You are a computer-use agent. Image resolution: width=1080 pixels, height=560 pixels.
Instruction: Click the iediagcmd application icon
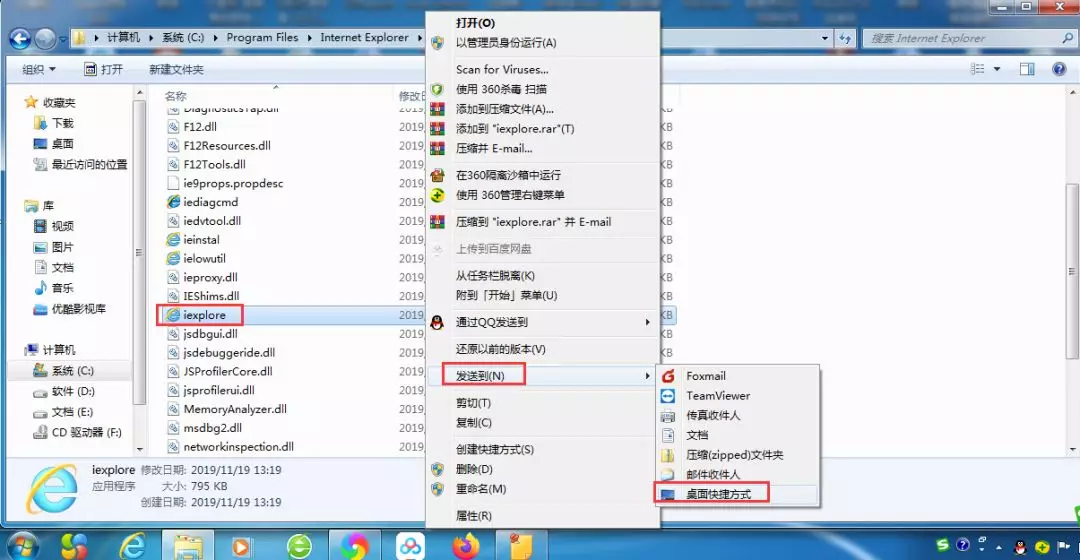point(174,202)
